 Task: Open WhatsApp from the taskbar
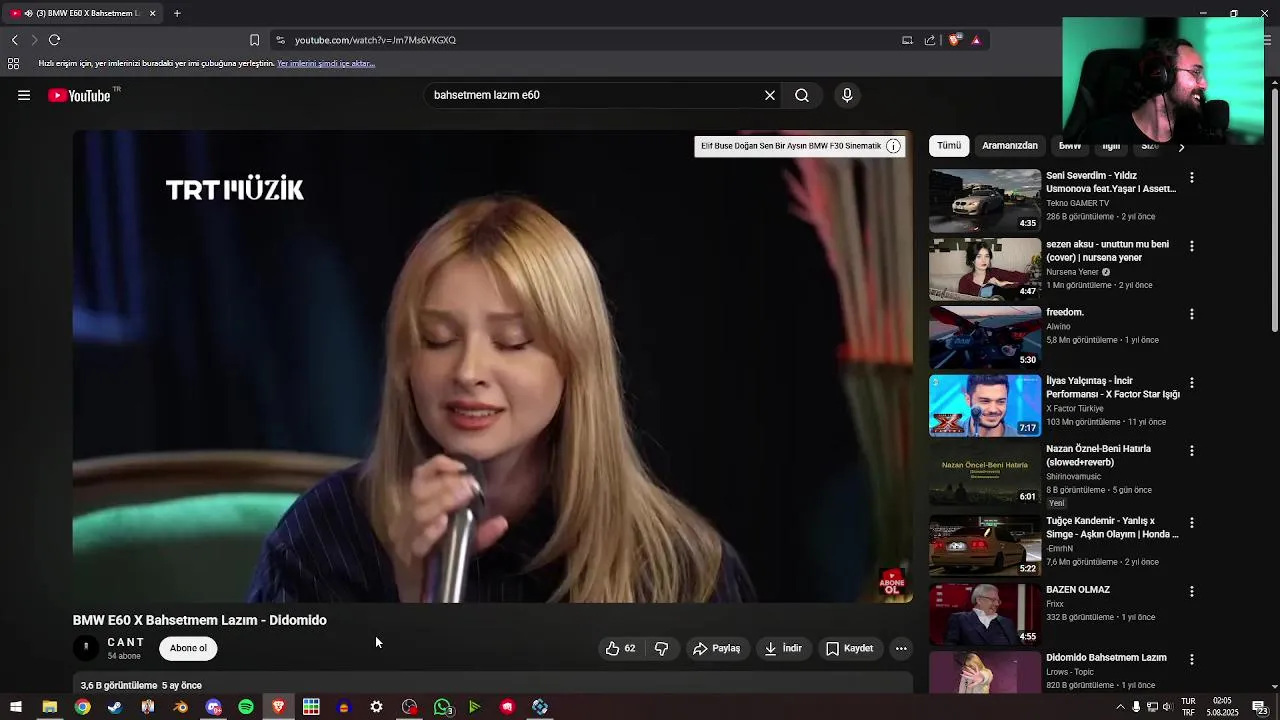click(x=442, y=707)
